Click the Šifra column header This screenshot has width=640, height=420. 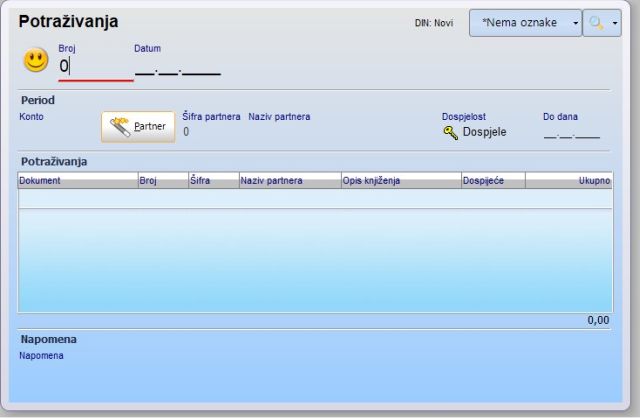212,181
